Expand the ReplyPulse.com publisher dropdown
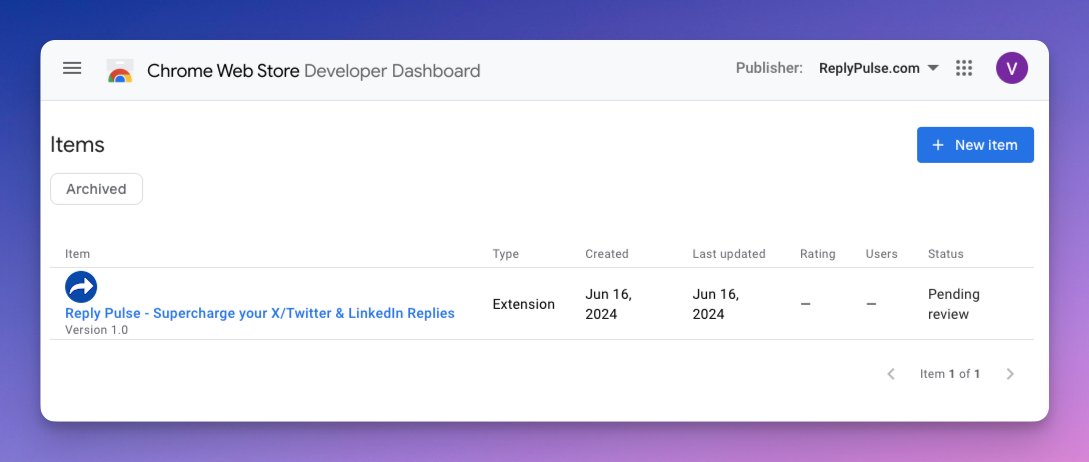 (879, 68)
